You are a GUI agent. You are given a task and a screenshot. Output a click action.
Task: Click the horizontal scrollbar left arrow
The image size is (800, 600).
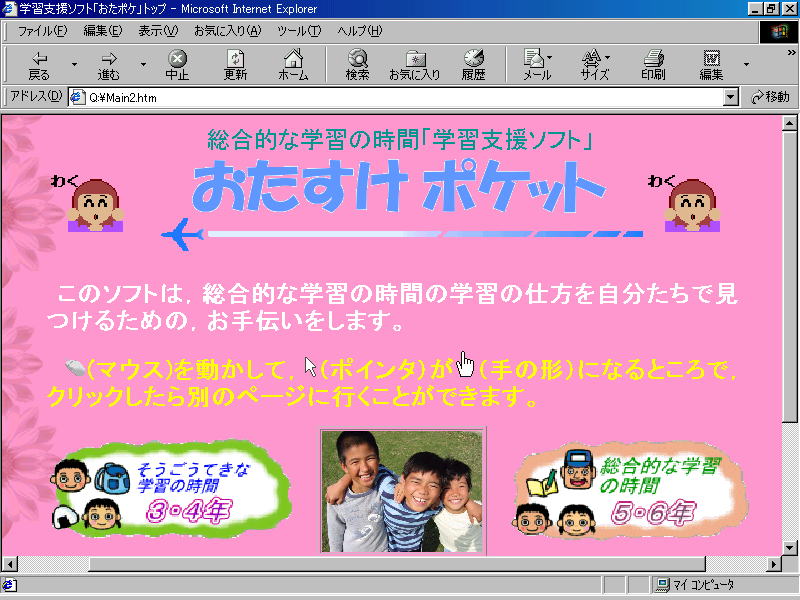coord(10,564)
